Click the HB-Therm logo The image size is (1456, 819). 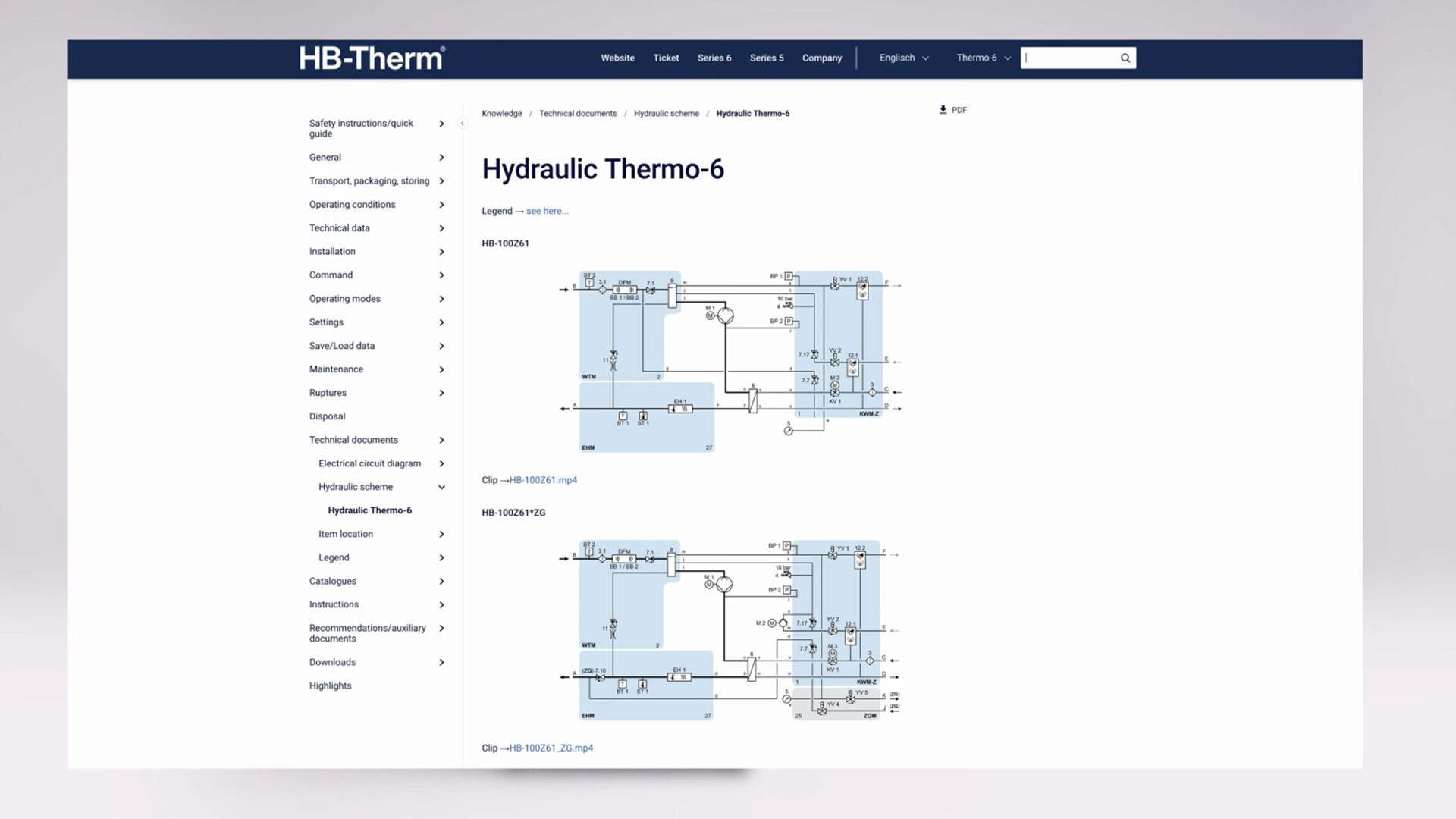click(x=372, y=58)
